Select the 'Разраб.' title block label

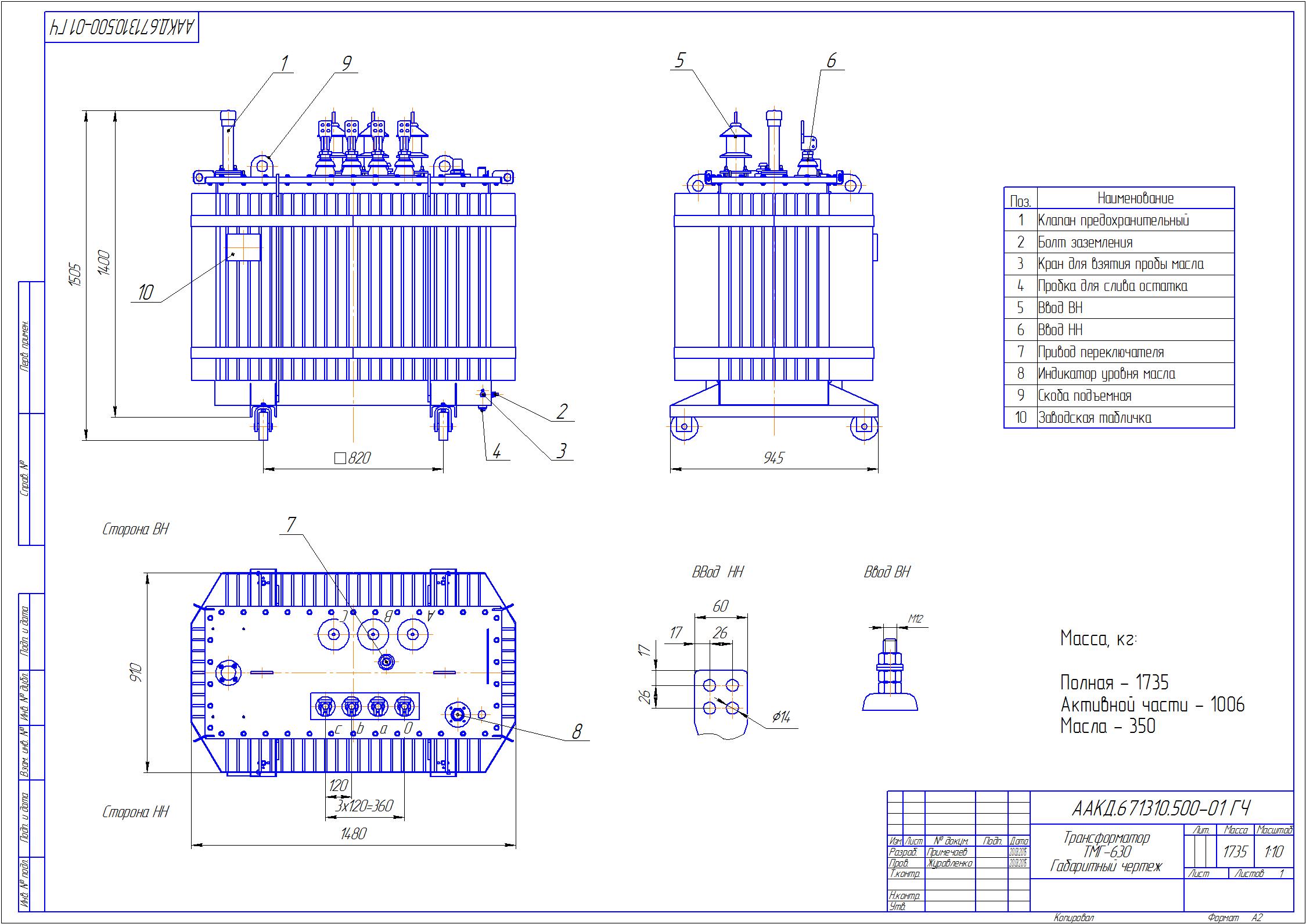click(902, 852)
